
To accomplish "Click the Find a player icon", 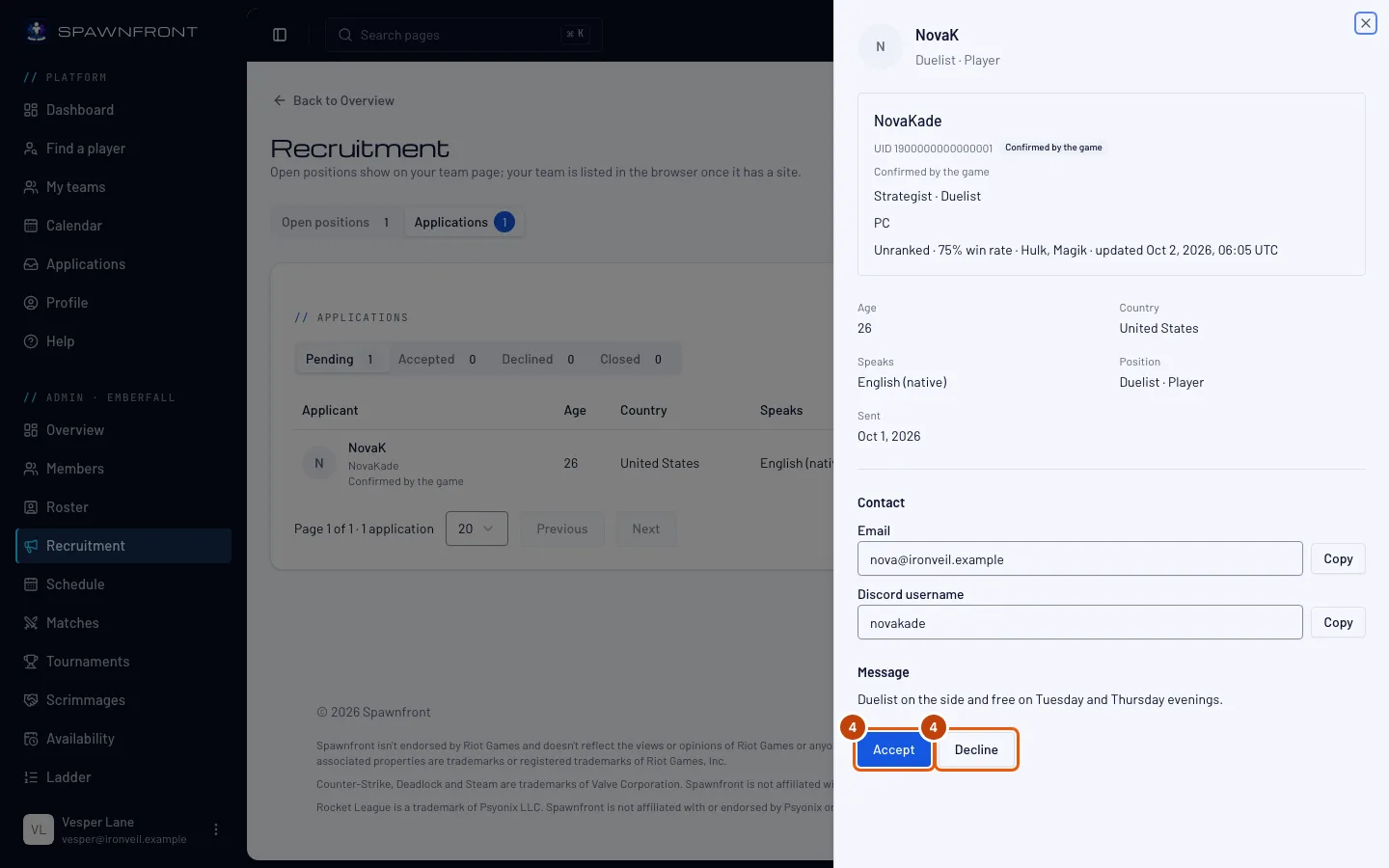I will coord(31,149).
